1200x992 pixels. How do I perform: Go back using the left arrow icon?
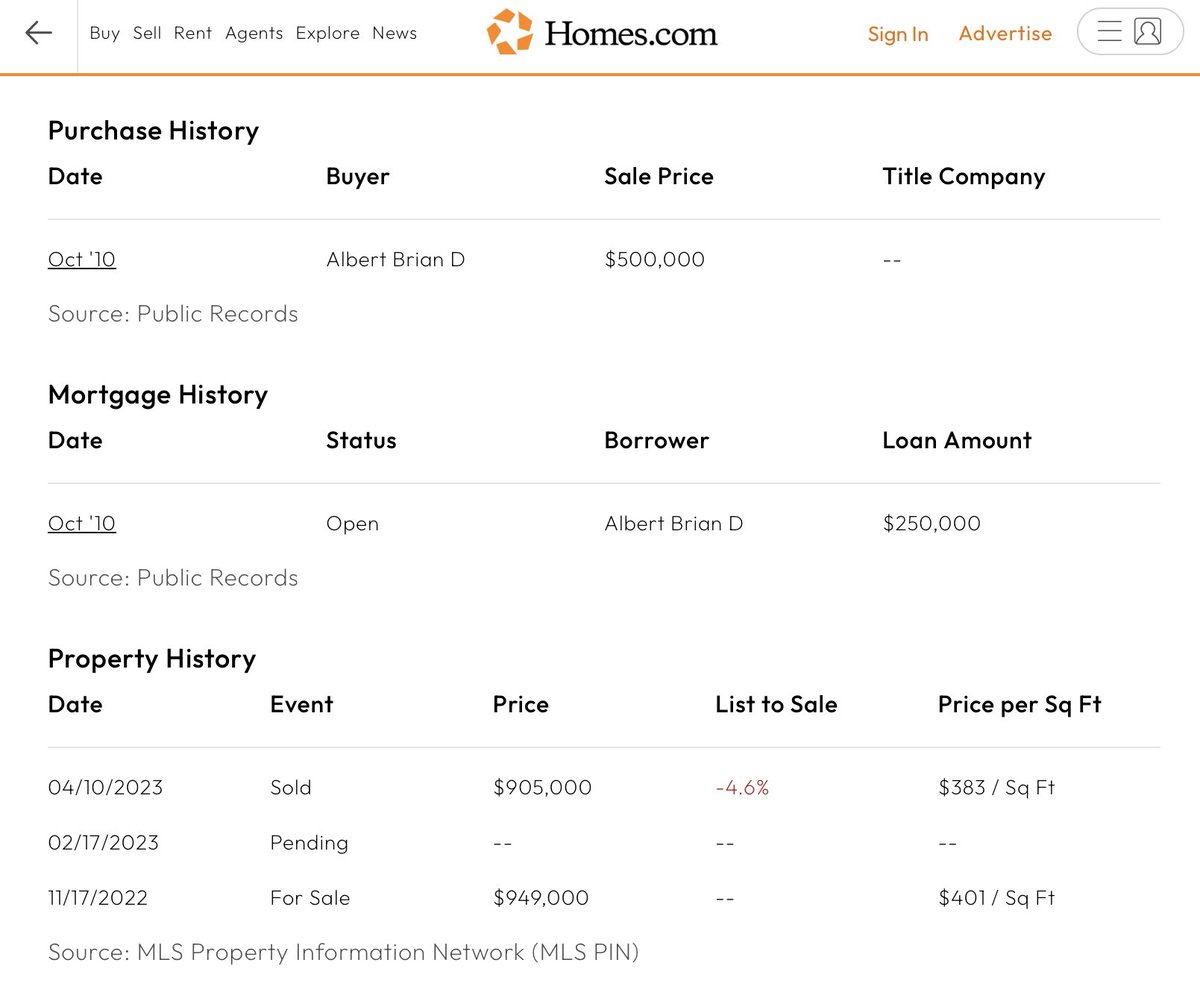tap(38, 33)
